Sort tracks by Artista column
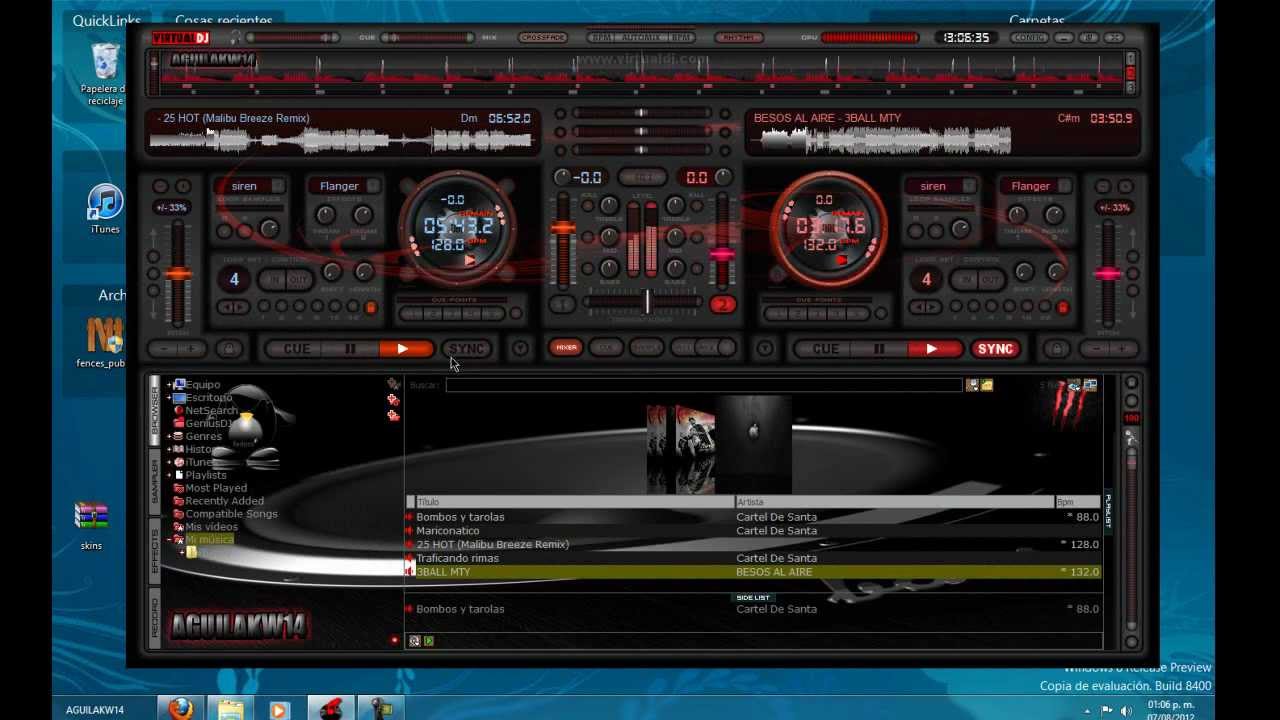Screen dimensions: 1280x720 tap(896, 502)
